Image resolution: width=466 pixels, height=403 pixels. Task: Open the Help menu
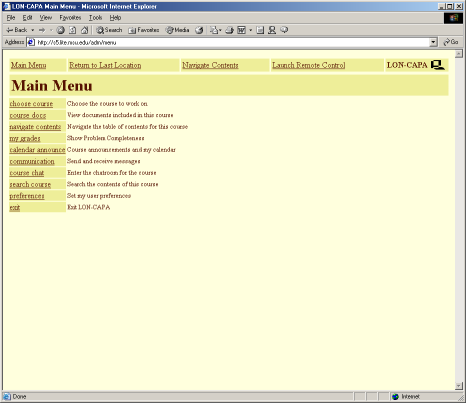click(115, 18)
